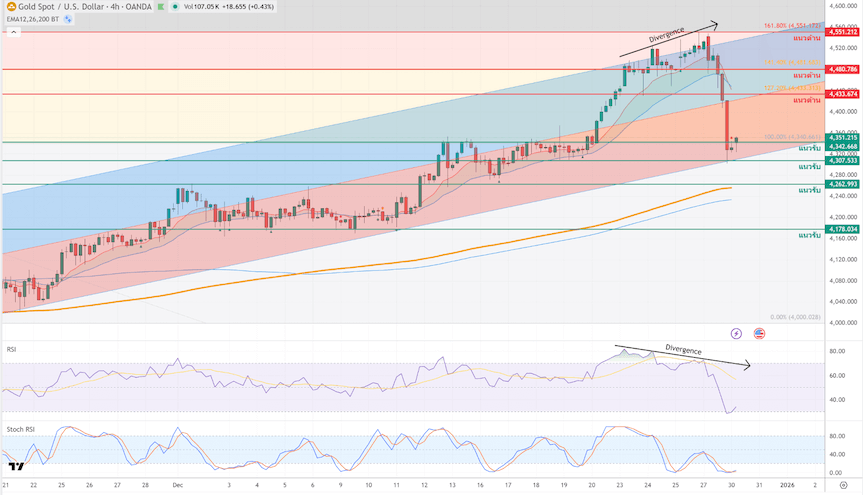863x495 pixels.
Task: Open the chart settings gear at bottom right
Action: pos(842,484)
